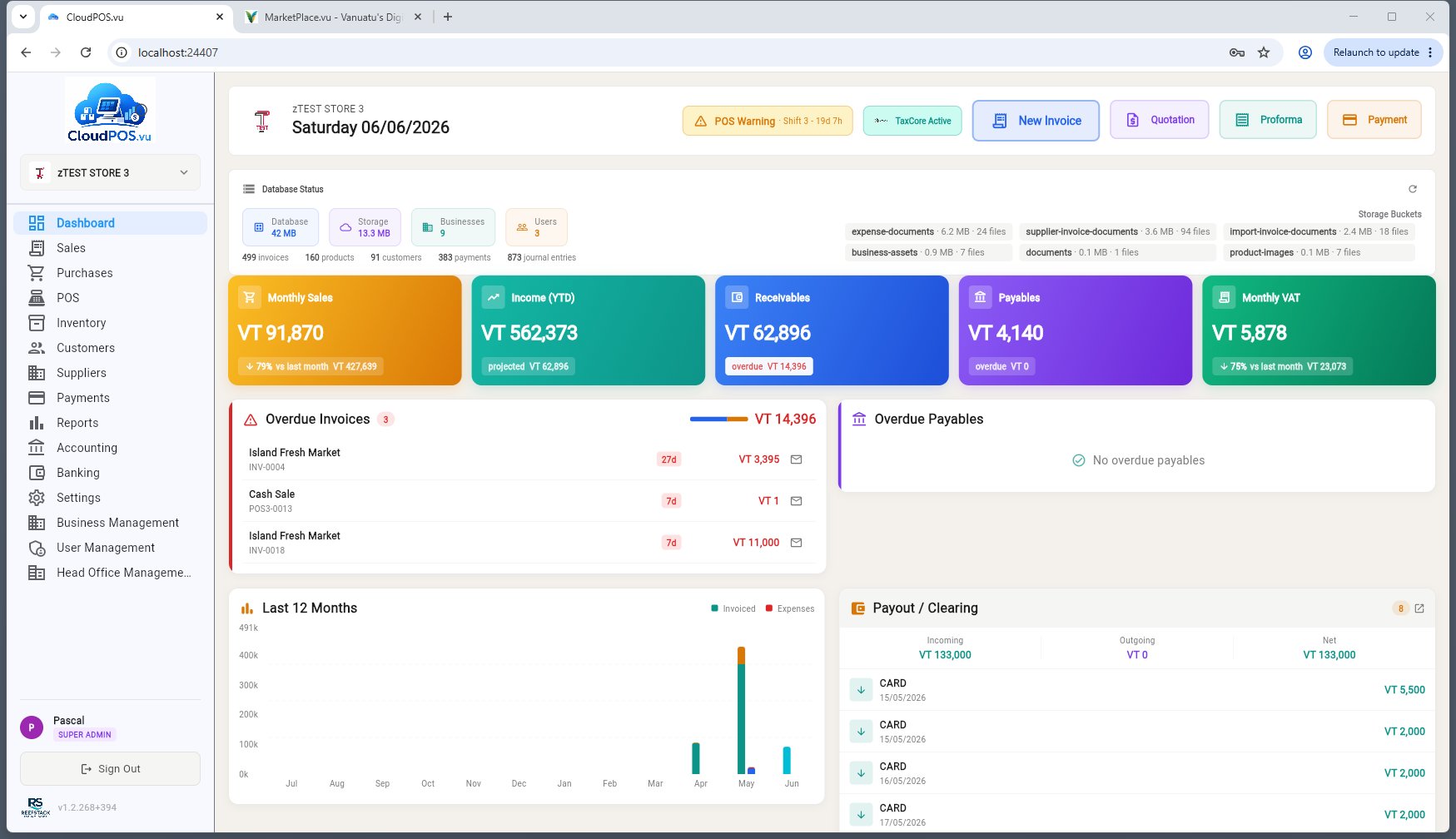Viewport: 1456px width, 839px height.
Task: Open the Receivables card
Action: [x=832, y=330]
